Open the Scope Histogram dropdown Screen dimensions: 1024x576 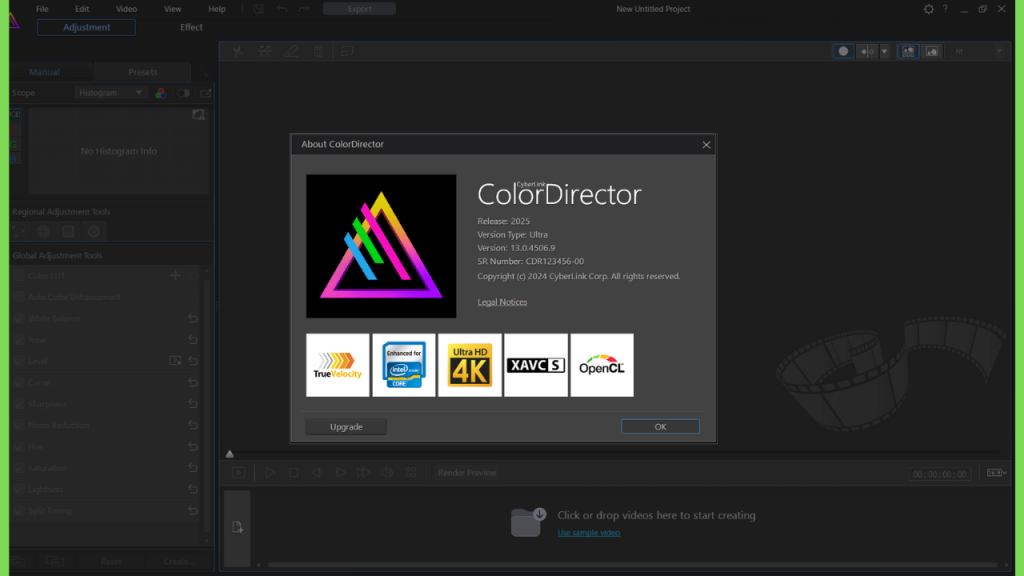[x=110, y=93]
